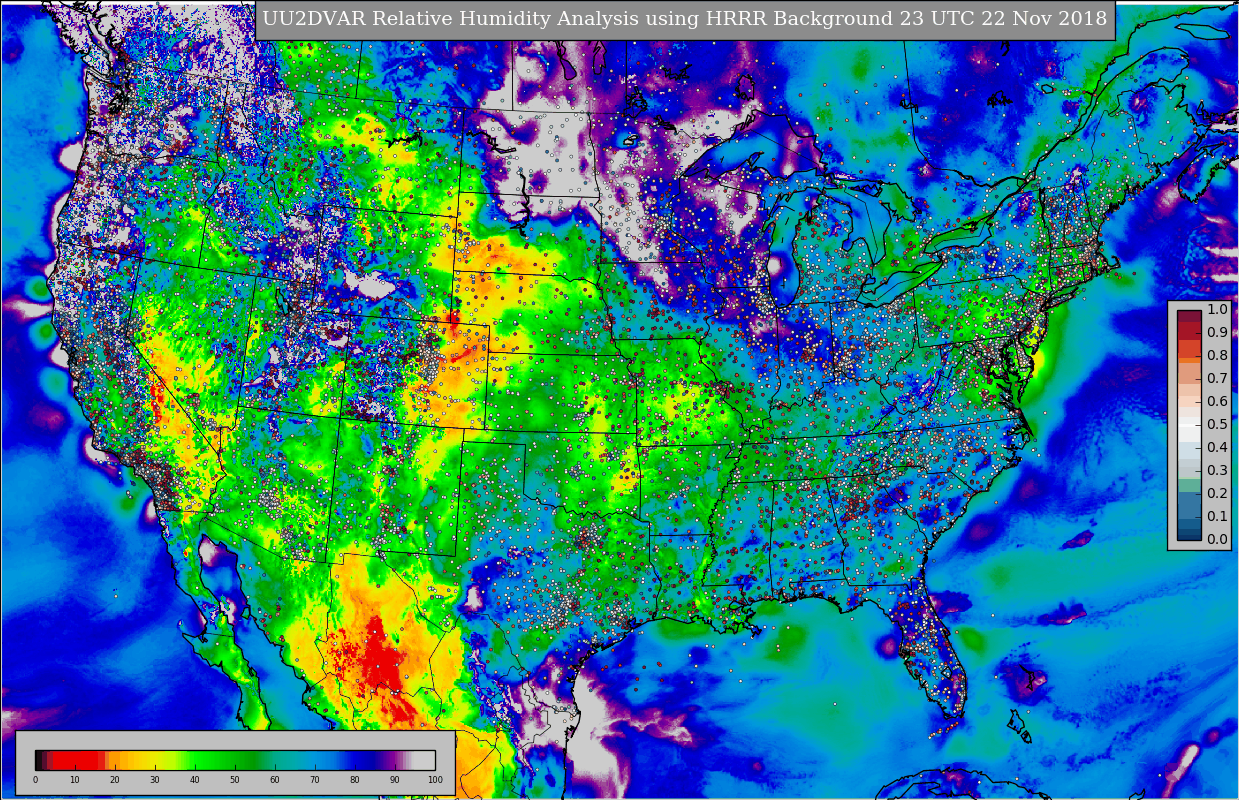Click the 0.7 label on the right legend

coord(1217,378)
